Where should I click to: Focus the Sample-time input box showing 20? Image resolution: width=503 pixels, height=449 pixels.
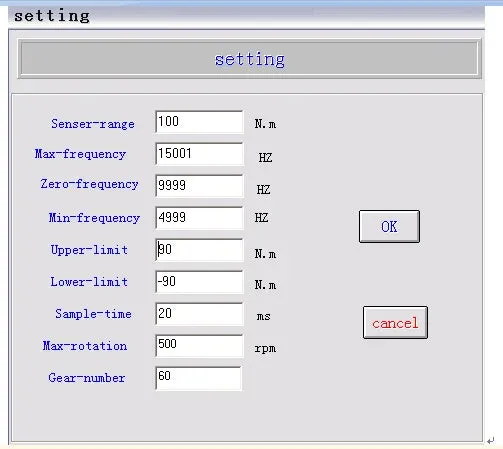[199, 314]
